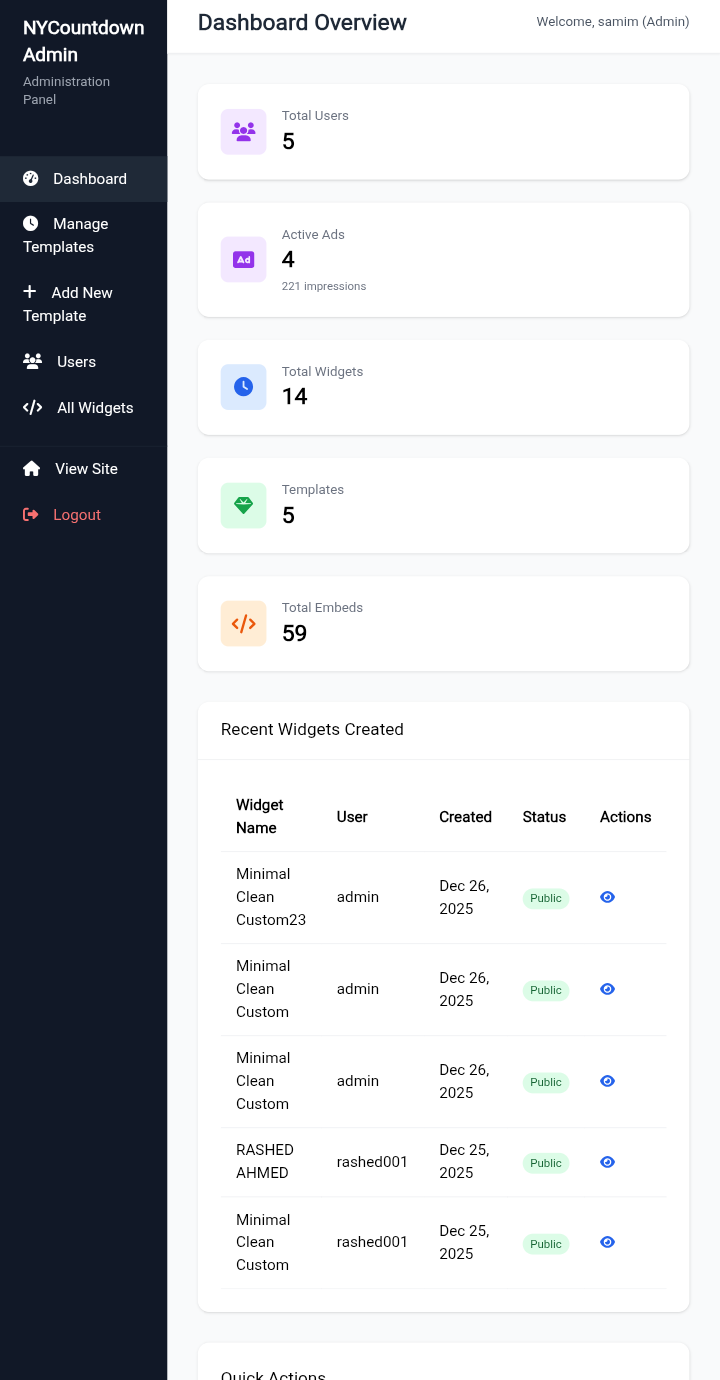
Task: Click the Total Embeds card
Action: point(443,624)
